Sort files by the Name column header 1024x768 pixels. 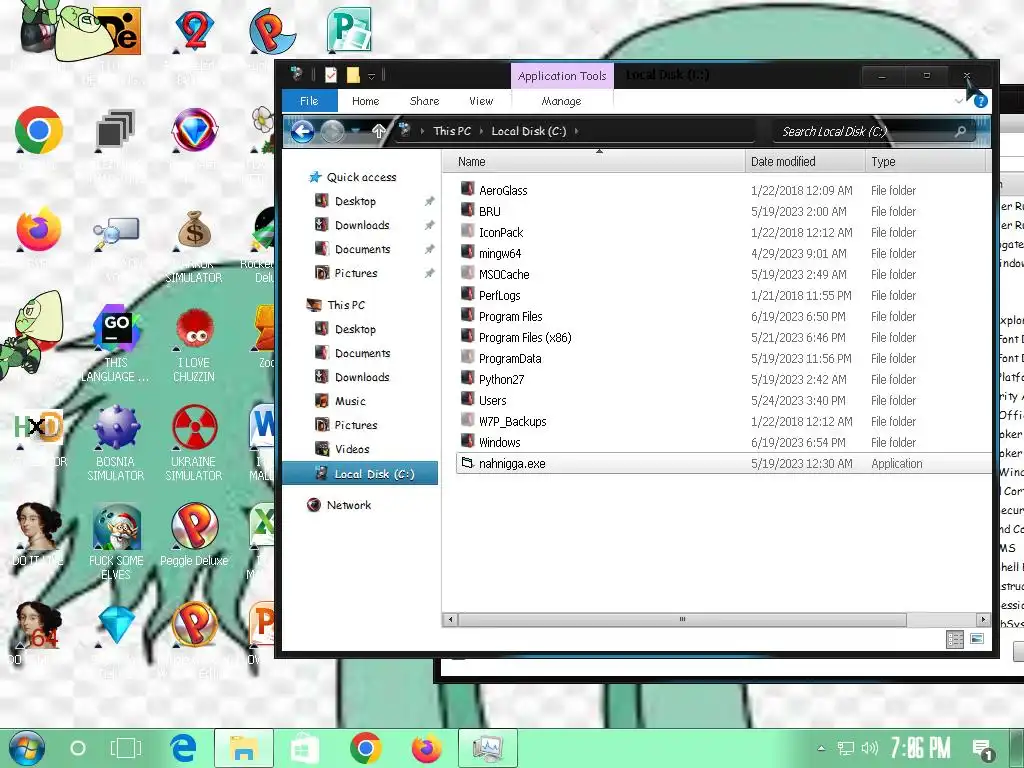[593, 162]
